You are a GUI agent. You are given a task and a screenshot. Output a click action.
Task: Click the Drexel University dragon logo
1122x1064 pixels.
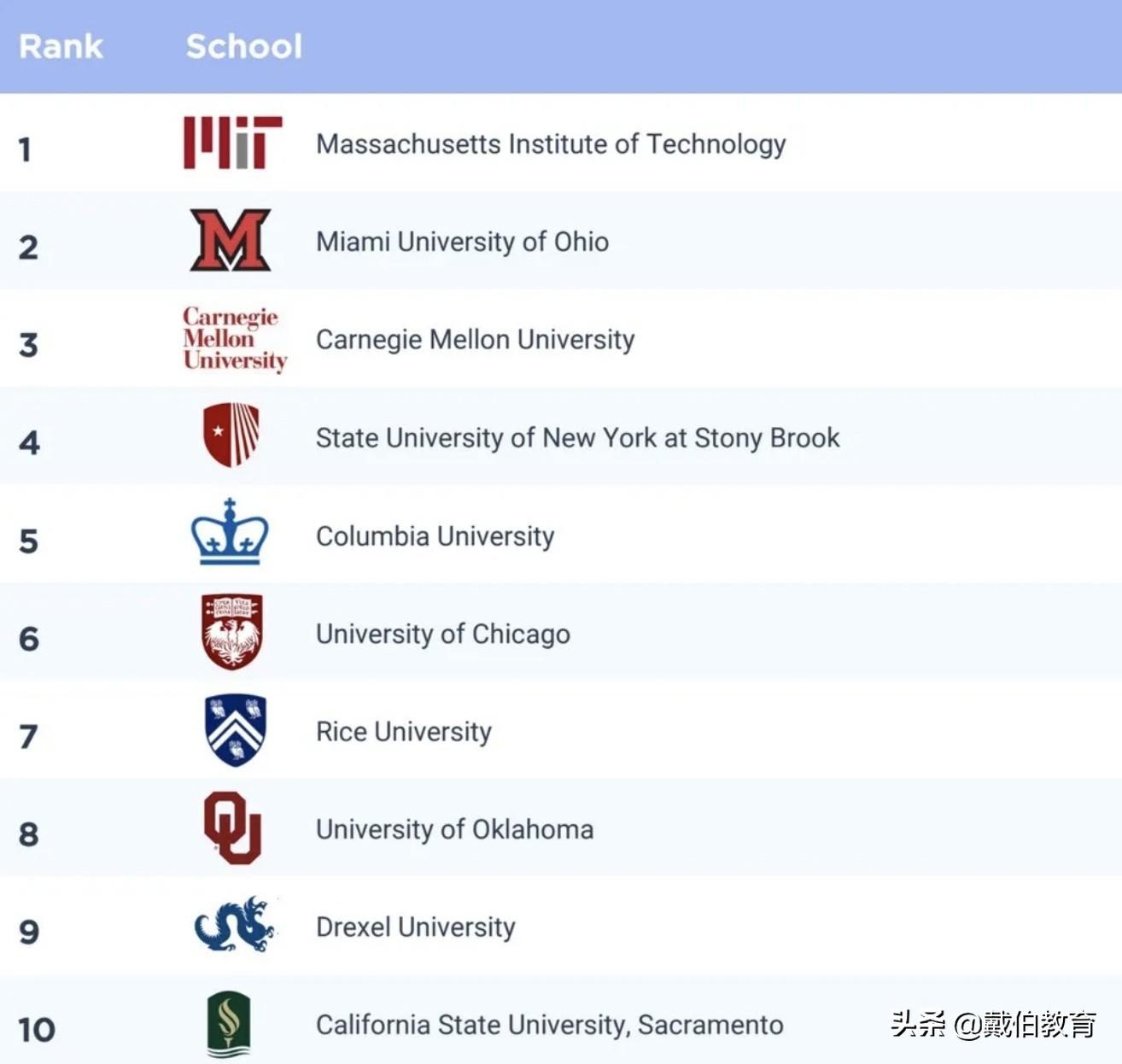[x=235, y=925]
